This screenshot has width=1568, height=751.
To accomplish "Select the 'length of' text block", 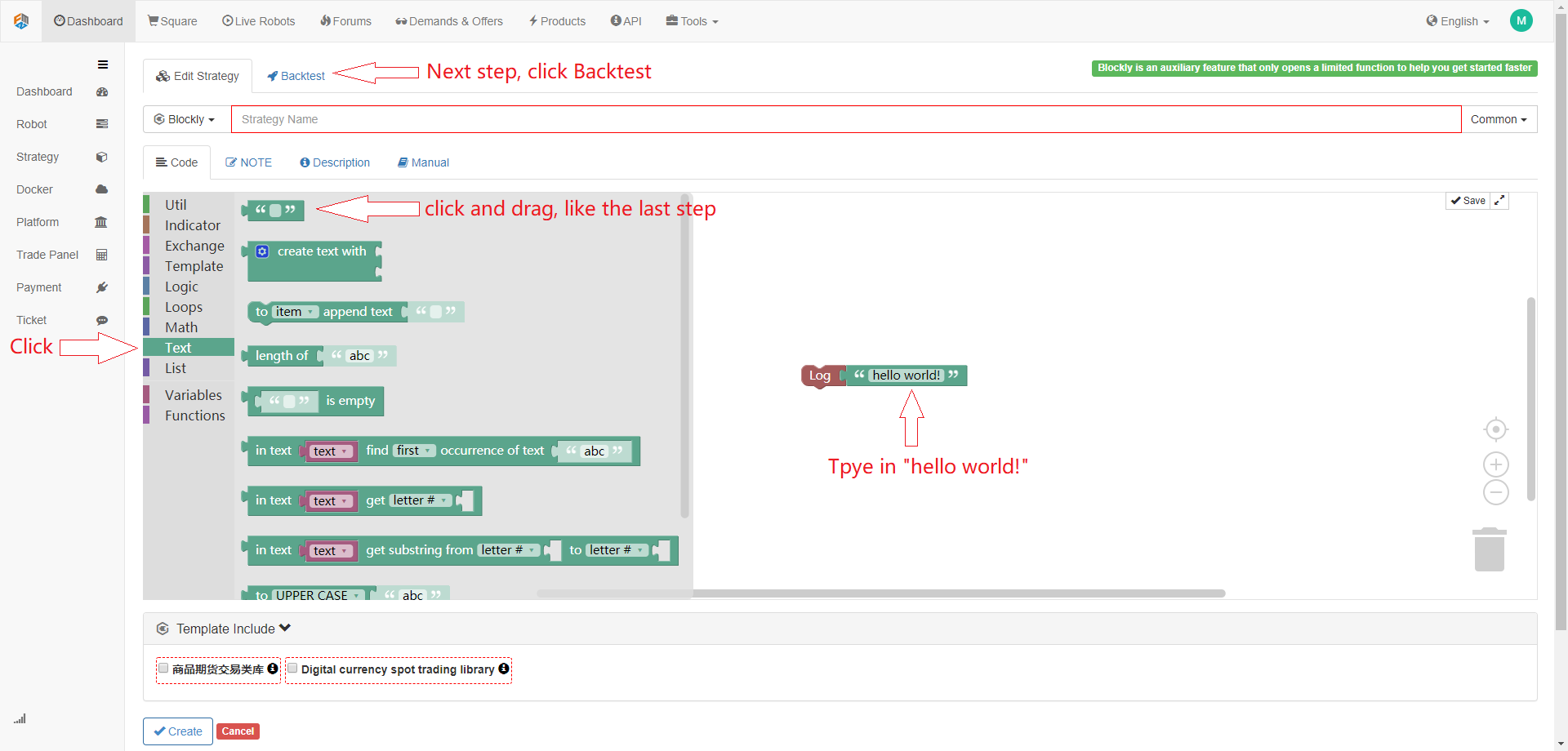I will pyautogui.click(x=282, y=356).
